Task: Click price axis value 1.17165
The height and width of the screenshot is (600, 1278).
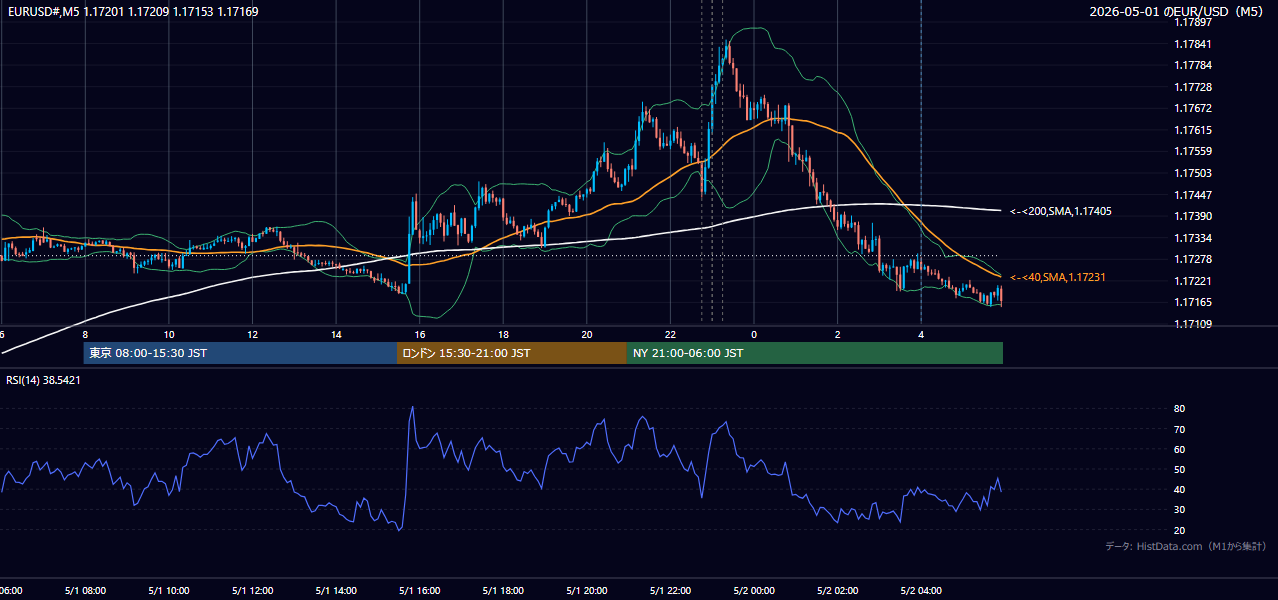Action: click(1193, 302)
